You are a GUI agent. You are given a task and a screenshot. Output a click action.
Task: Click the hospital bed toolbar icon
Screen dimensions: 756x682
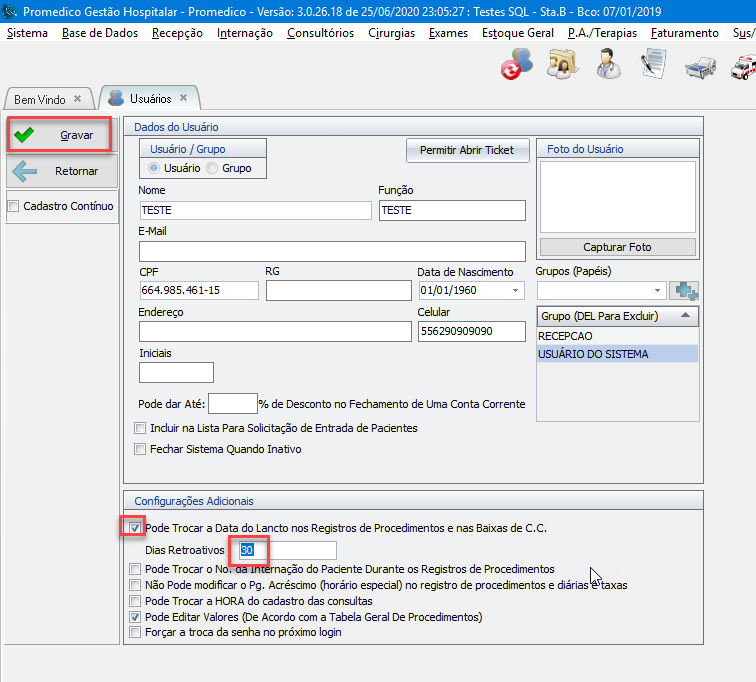(699, 68)
